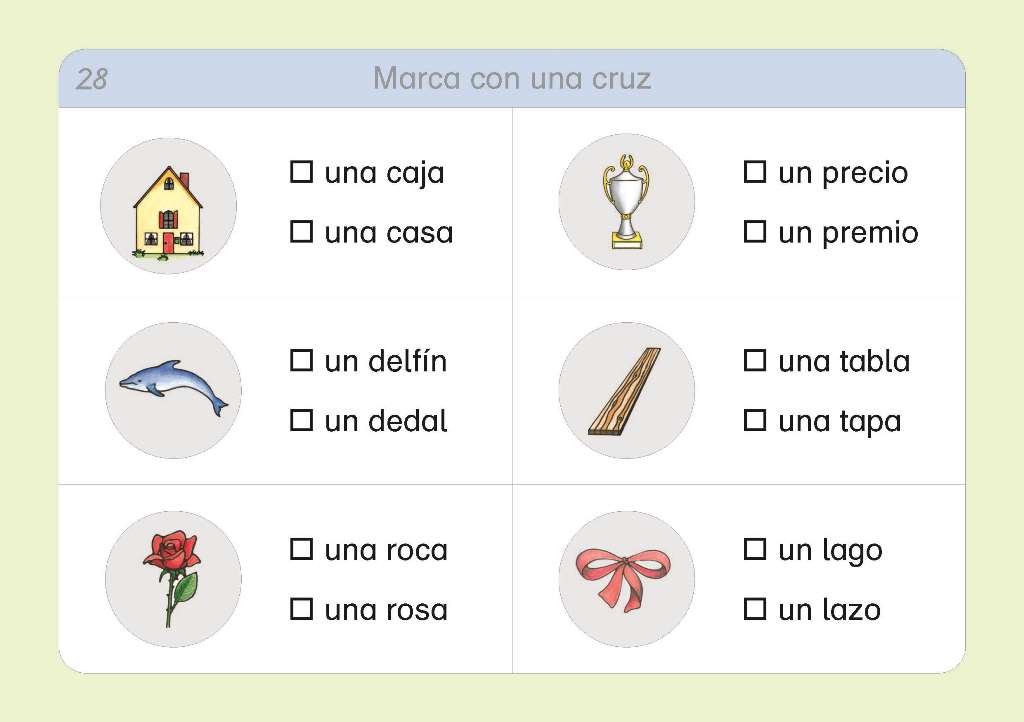Click the trophy cup picture
Image resolution: width=1024 pixels, height=722 pixels.
point(626,202)
